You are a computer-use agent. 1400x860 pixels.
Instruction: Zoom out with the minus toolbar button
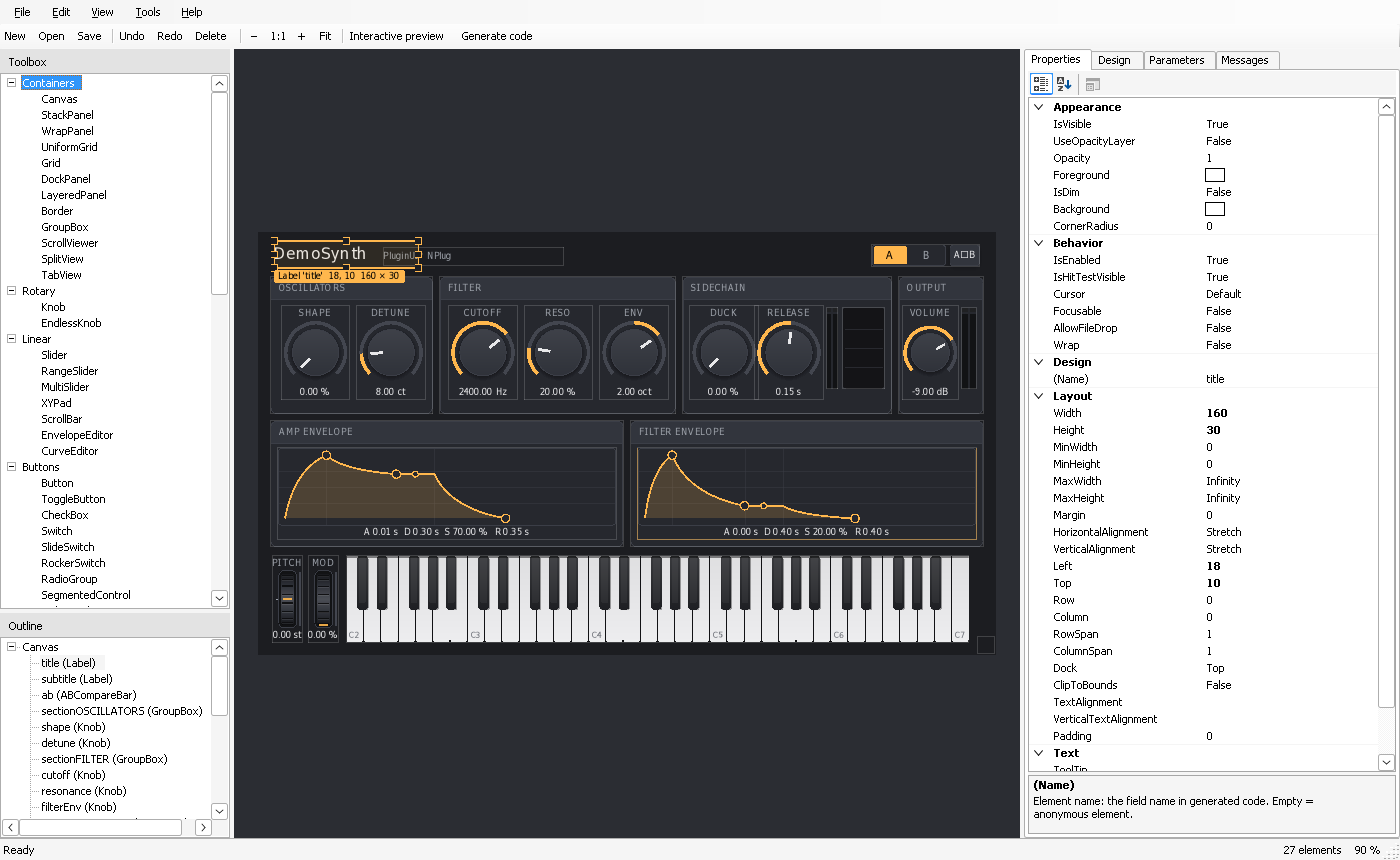point(254,36)
